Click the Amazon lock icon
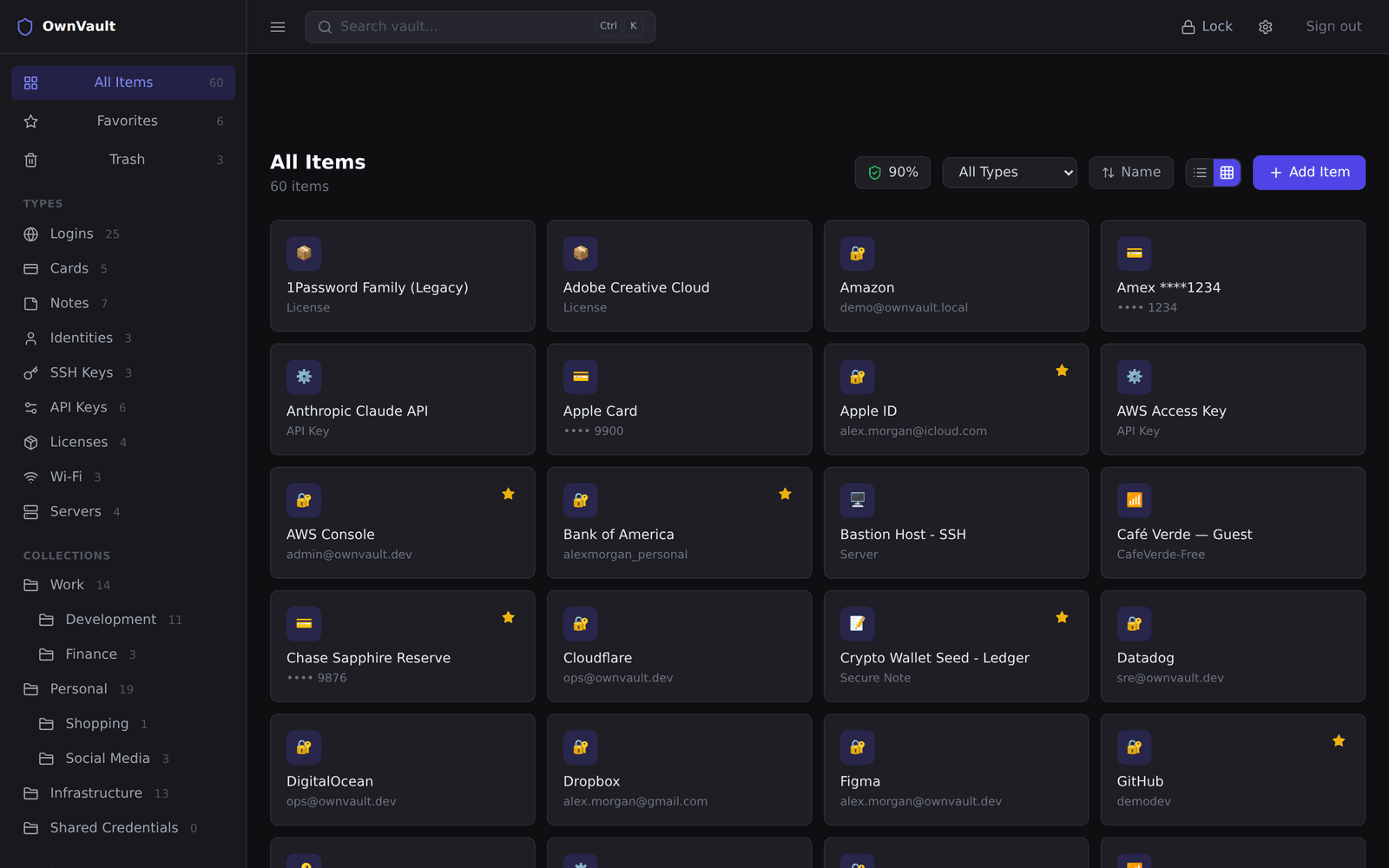This screenshot has height=868, width=1389. [858, 253]
